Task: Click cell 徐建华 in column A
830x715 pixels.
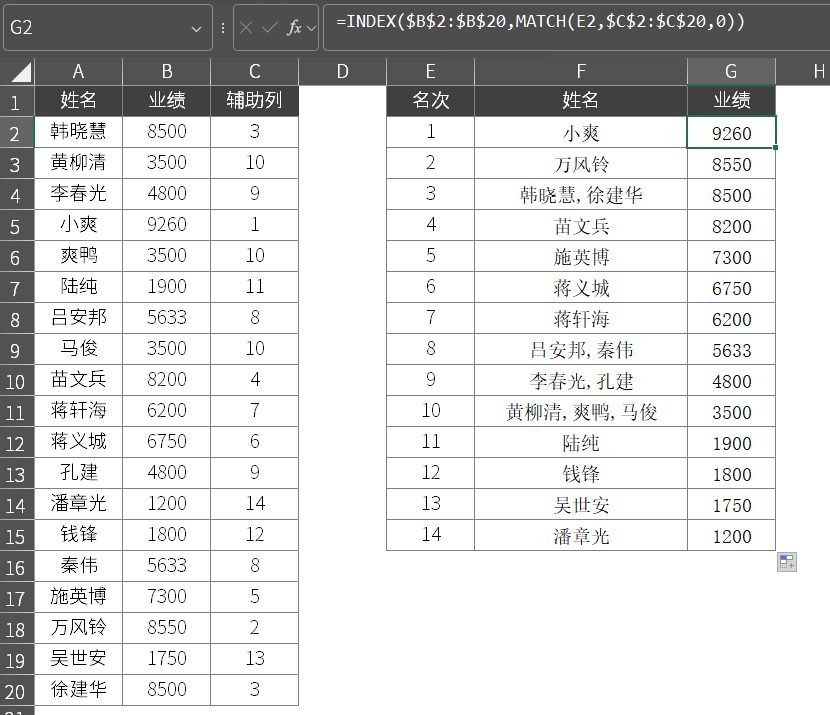Action: pyautogui.click(x=78, y=689)
